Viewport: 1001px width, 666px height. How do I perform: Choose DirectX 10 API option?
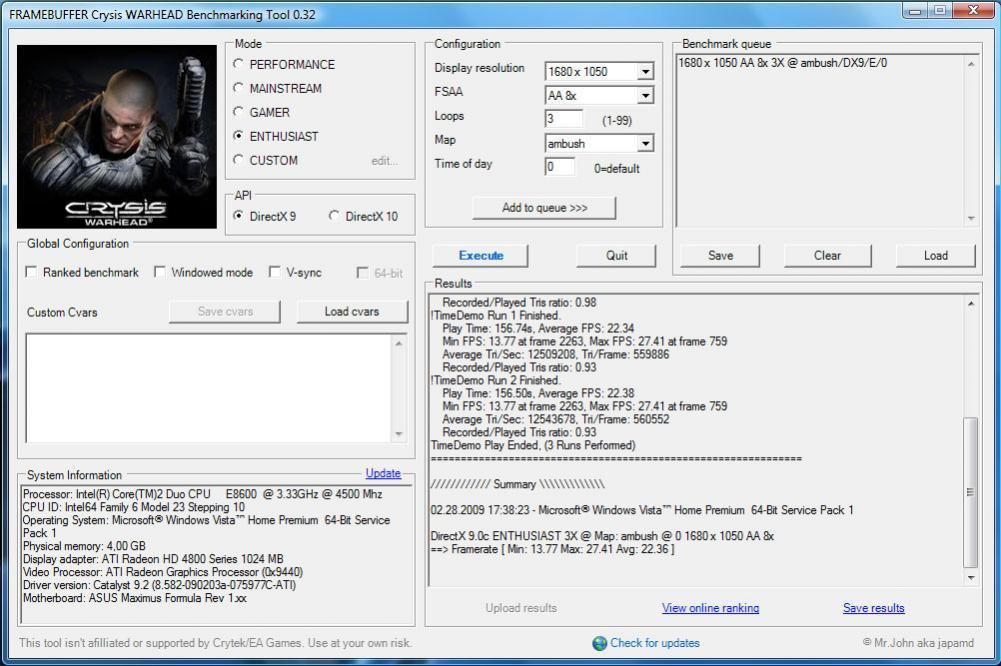click(334, 216)
